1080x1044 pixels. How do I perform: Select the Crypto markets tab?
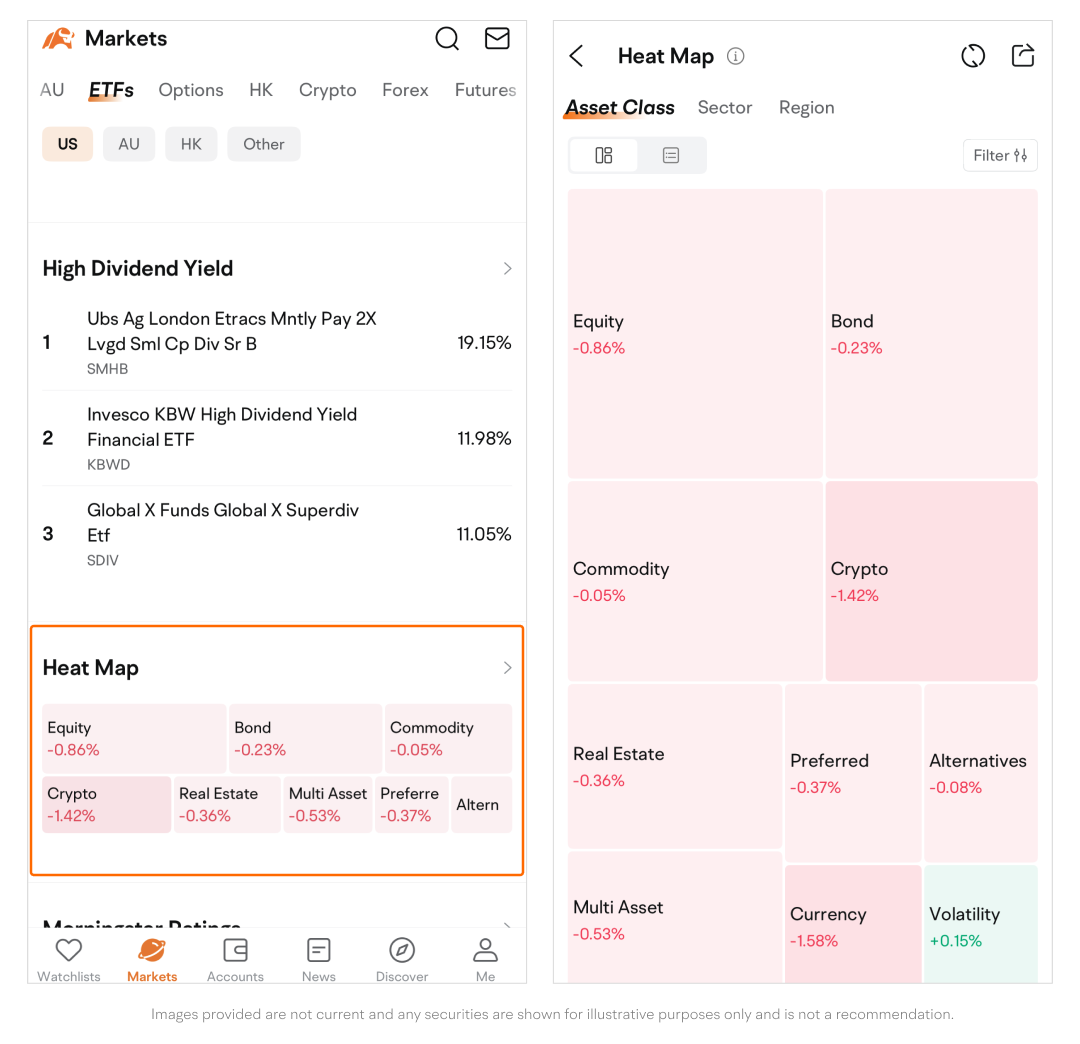point(327,90)
